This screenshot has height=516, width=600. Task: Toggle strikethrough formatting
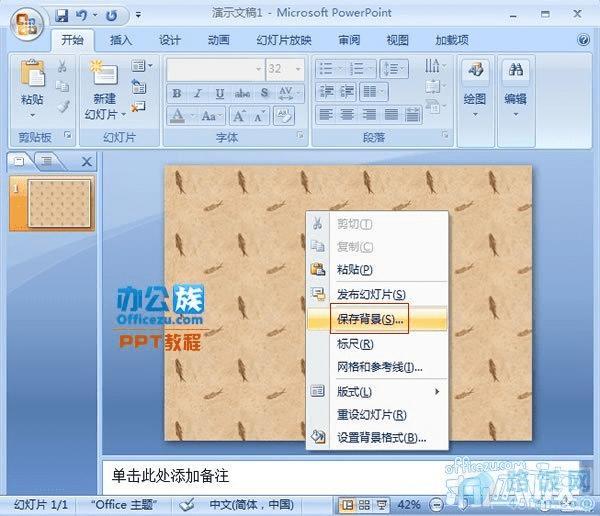coord(242,93)
